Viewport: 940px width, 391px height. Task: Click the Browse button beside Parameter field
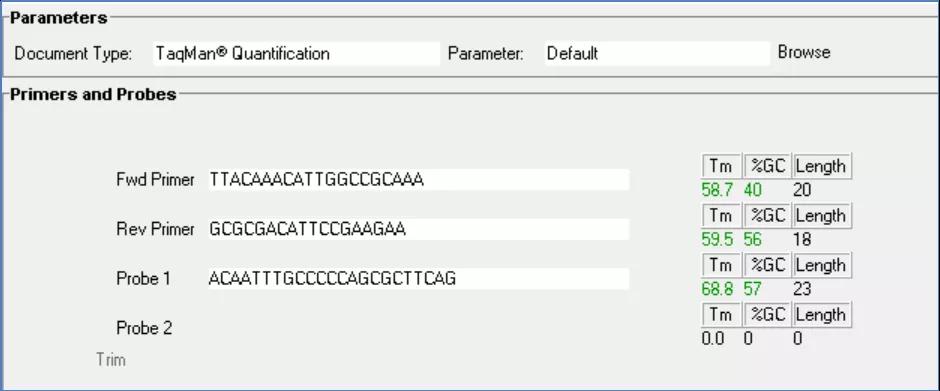804,52
